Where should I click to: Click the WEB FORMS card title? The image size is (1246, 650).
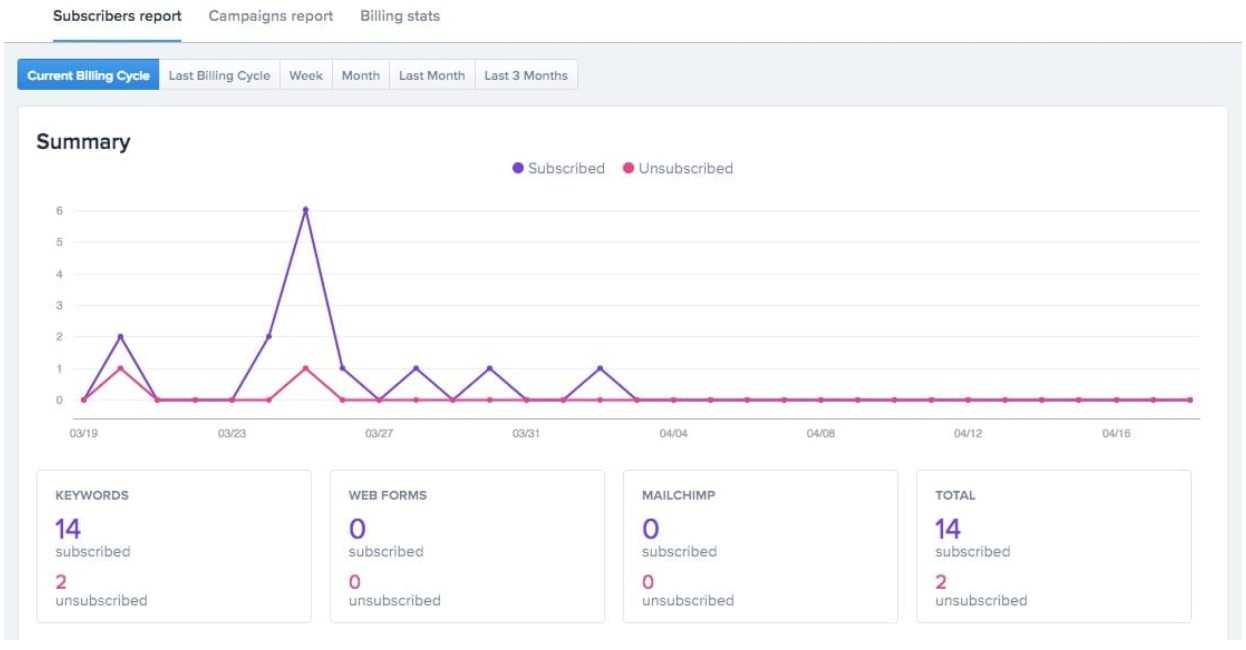coord(386,495)
